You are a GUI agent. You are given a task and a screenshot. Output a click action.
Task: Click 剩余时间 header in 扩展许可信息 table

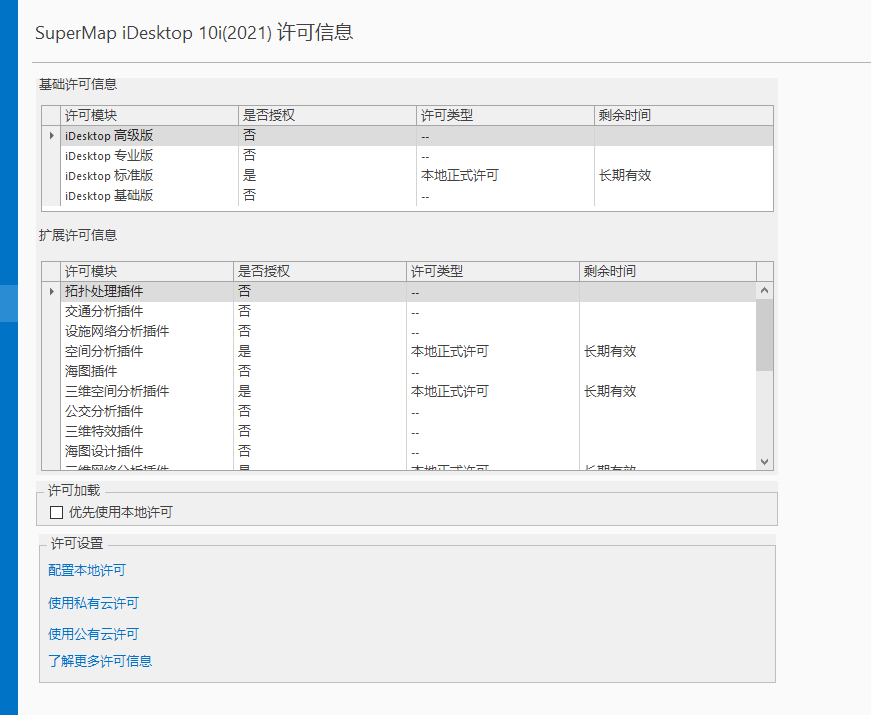click(668, 272)
